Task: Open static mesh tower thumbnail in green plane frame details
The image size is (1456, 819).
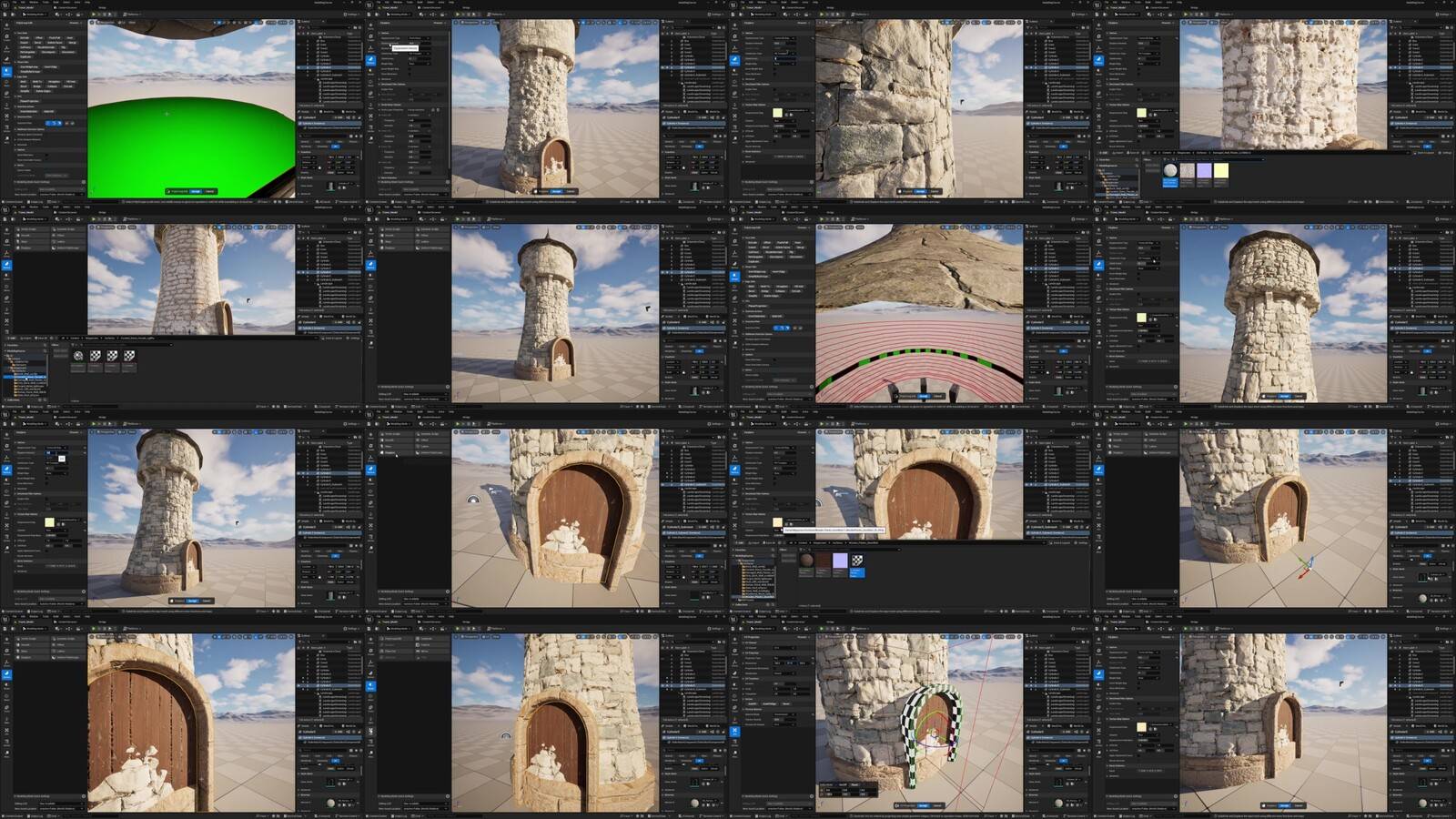Action: [331, 186]
